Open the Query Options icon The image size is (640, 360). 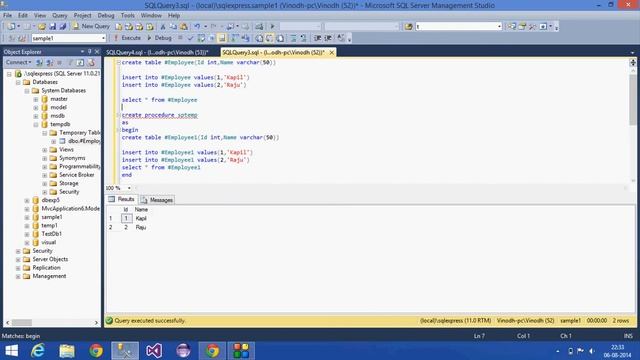point(211,38)
